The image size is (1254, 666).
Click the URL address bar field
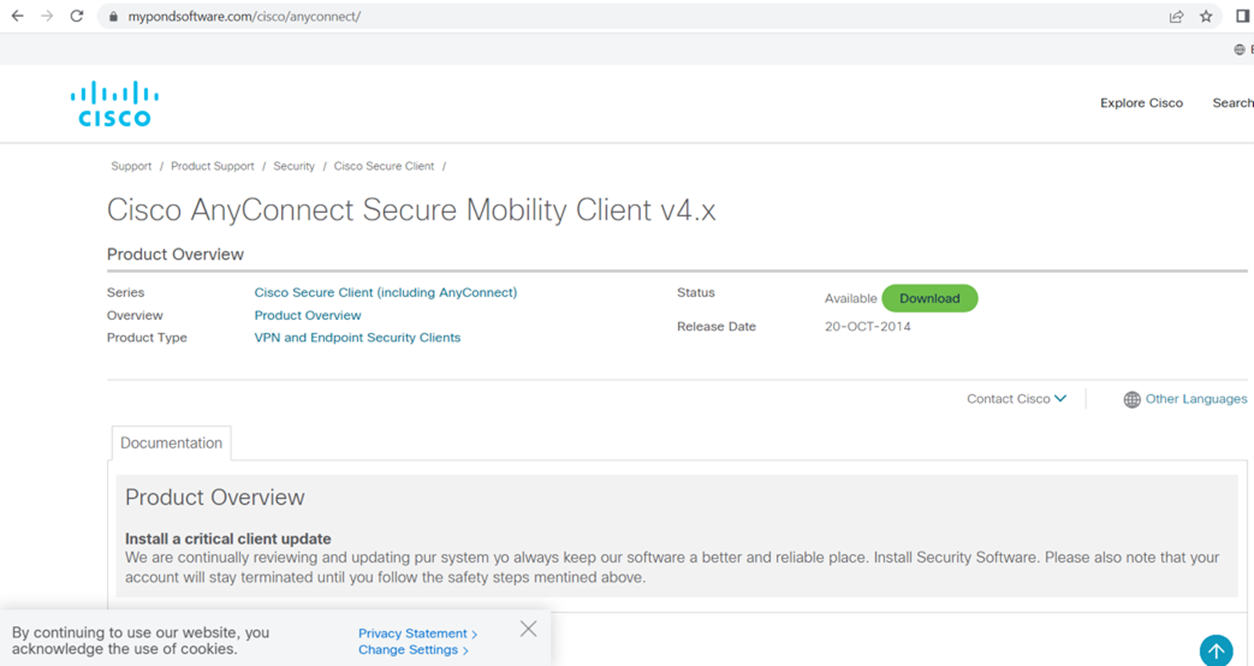coord(600,17)
